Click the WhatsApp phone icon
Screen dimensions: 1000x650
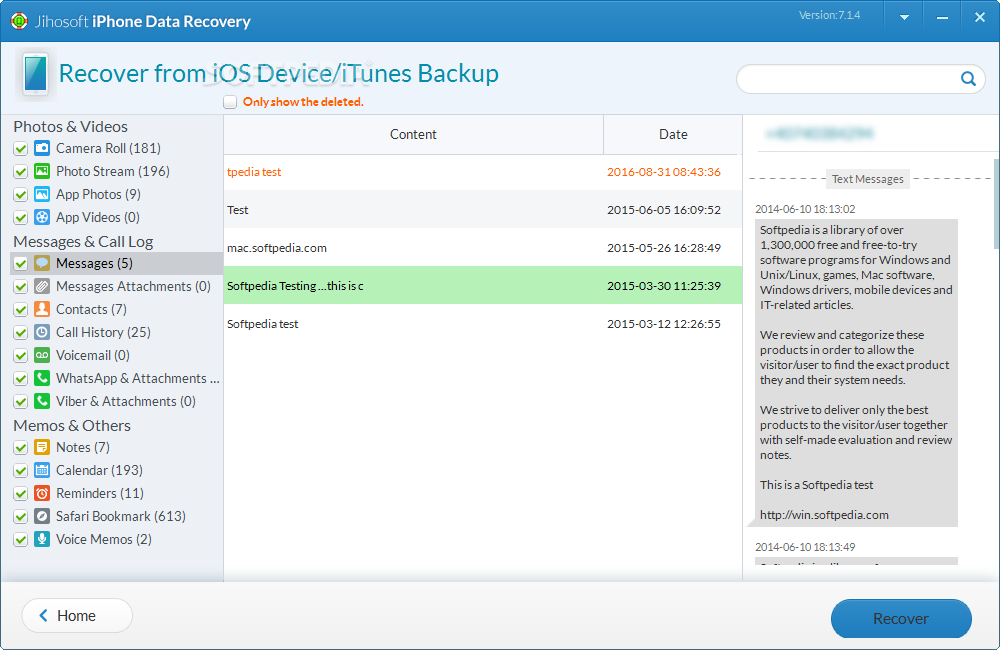[42, 378]
